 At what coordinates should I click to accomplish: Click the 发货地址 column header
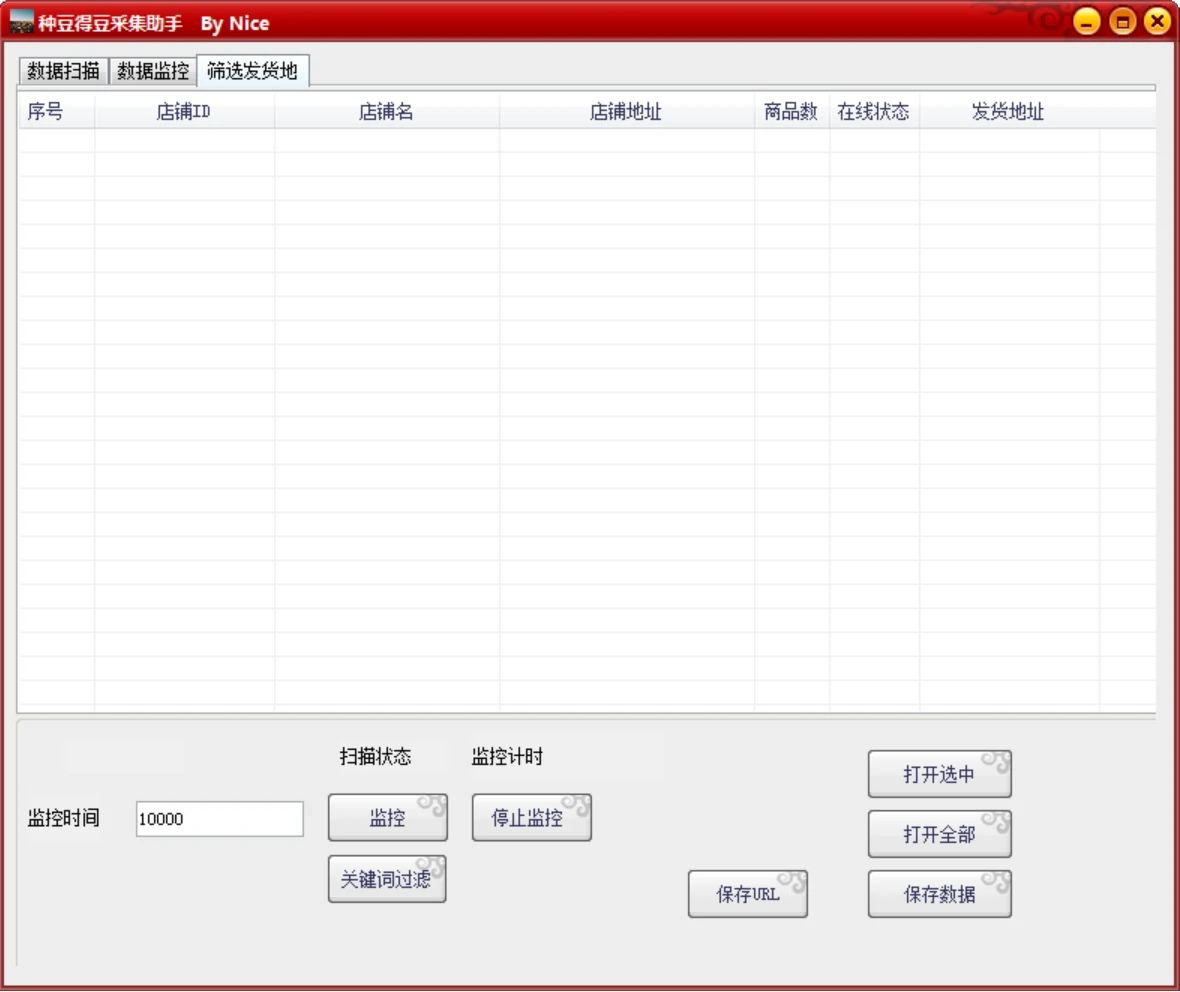pyautogui.click(x=1008, y=111)
